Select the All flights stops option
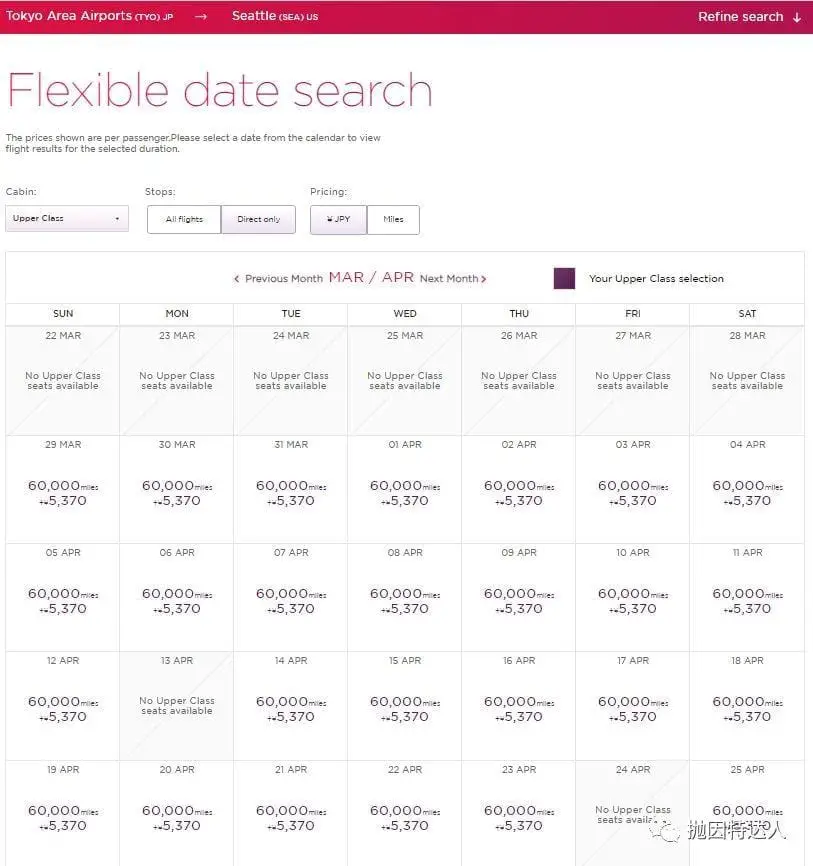813x866 pixels. pyautogui.click(x=184, y=219)
